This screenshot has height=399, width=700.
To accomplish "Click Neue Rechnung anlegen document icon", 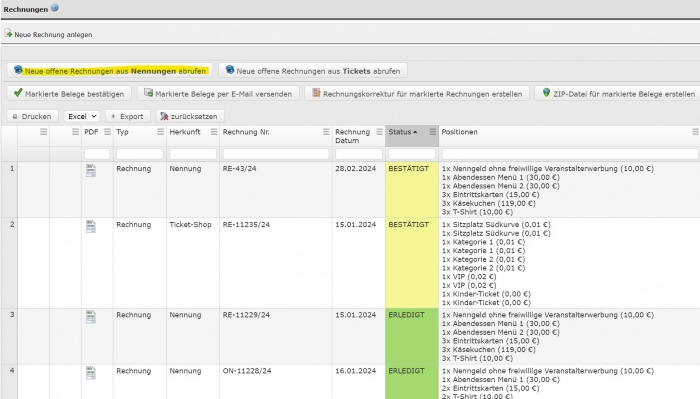I will [x=8, y=33].
